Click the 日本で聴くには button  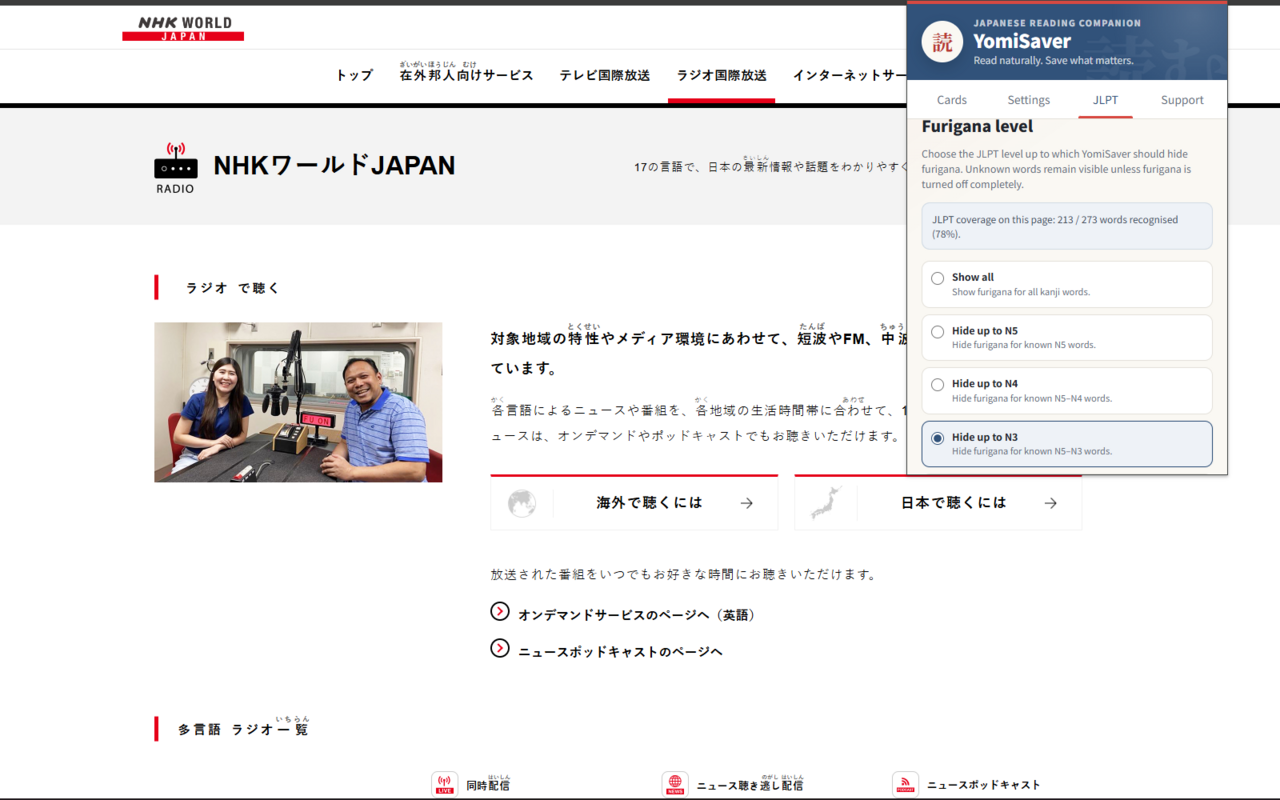tap(938, 502)
